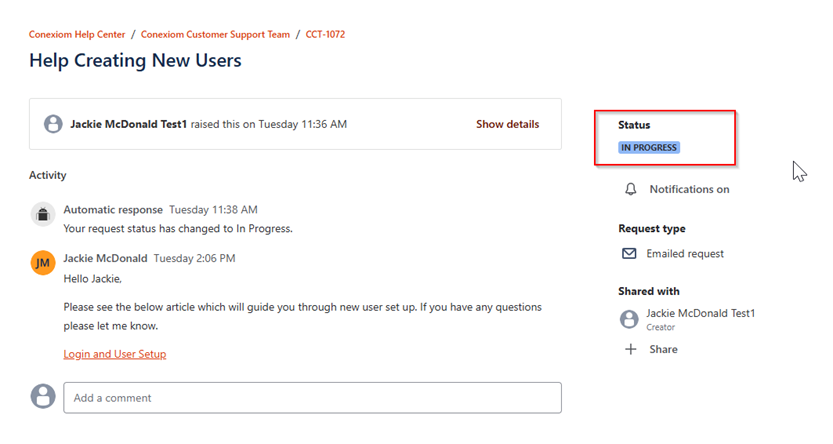This screenshot has width=833, height=444.
Task: Click the Jackie McDonald Test1 creator name
Action: point(700,313)
